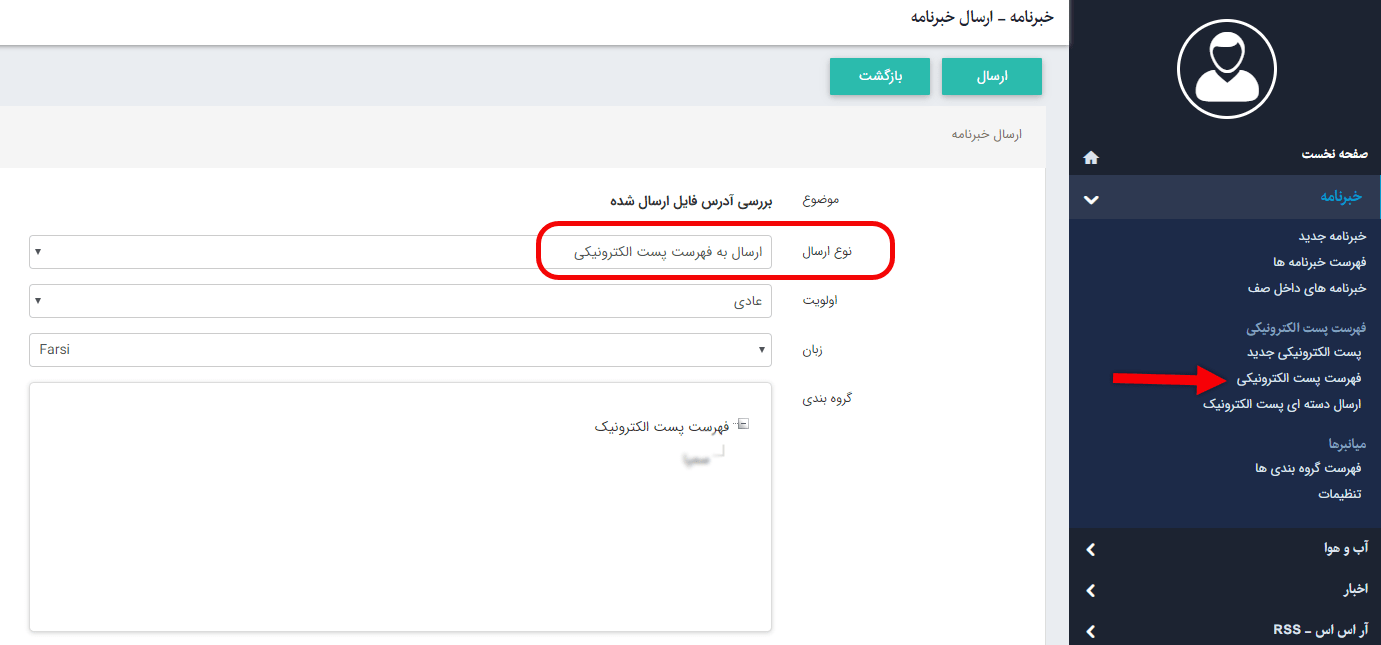Viewport: 1381px width, 645px height.
Task: Click the green ارسال button
Action: click(x=991, y=76)
